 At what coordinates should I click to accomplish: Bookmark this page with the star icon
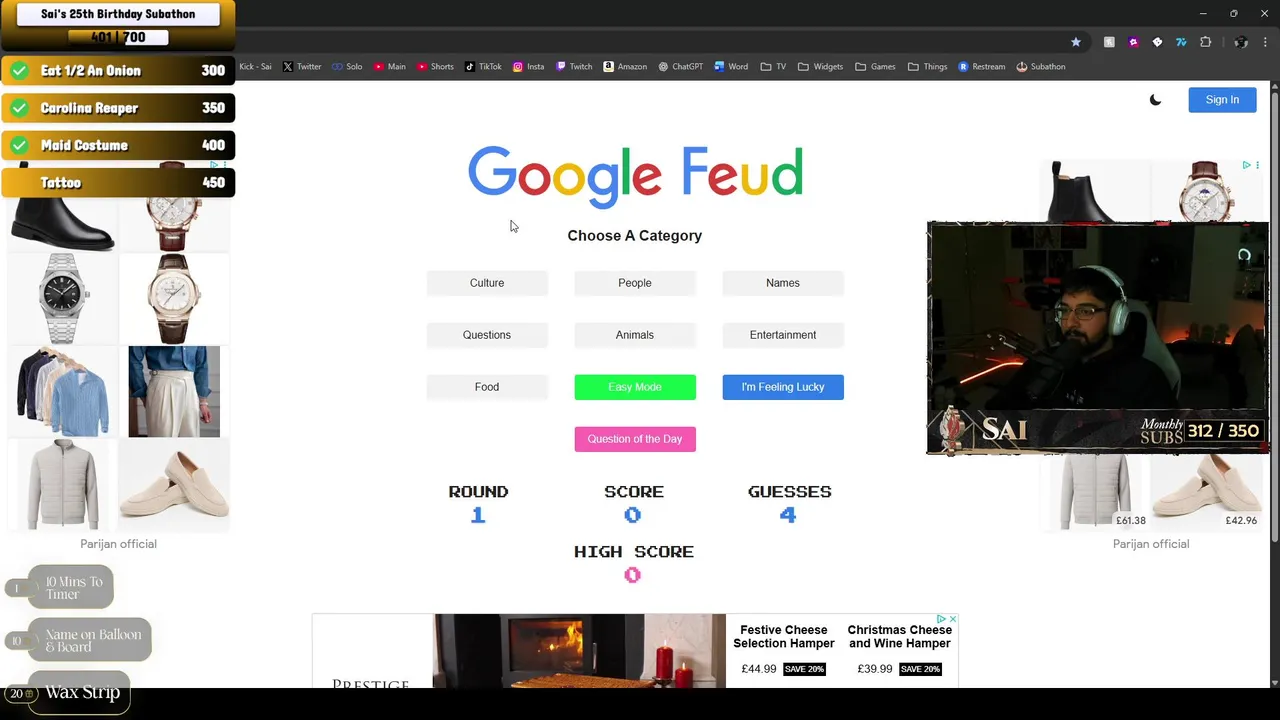coord(1076,42)
